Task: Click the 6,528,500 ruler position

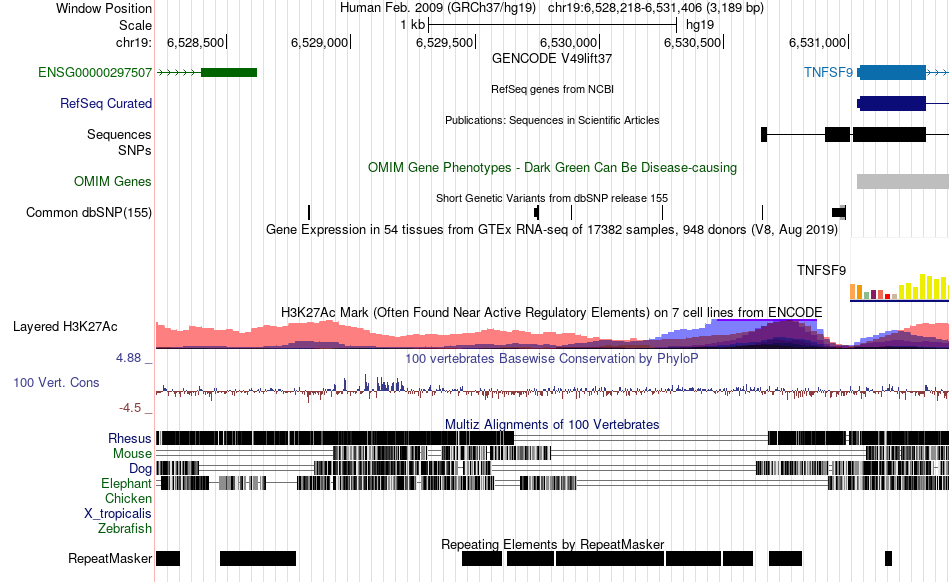Action: [x=196, y=42]
